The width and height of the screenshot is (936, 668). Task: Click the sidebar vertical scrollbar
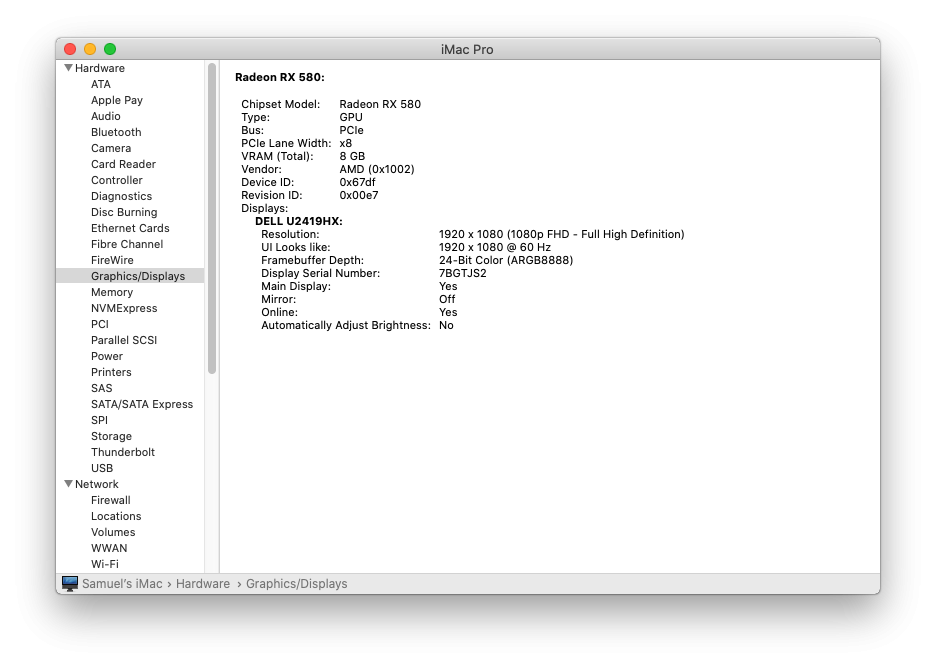pos(212,218)
